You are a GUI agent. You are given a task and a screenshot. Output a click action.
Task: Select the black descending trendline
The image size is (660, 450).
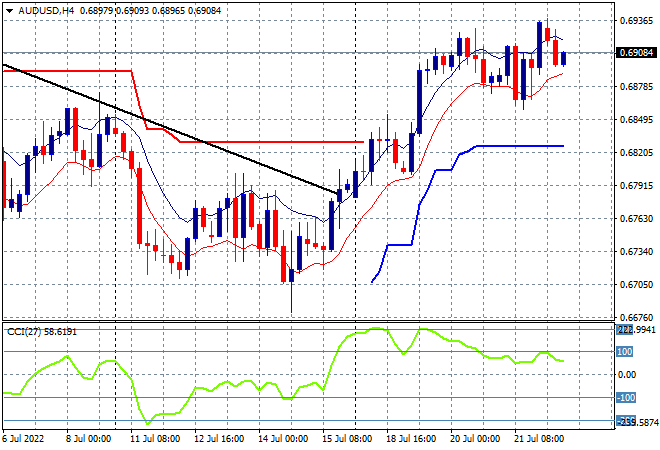pos(168,128)
